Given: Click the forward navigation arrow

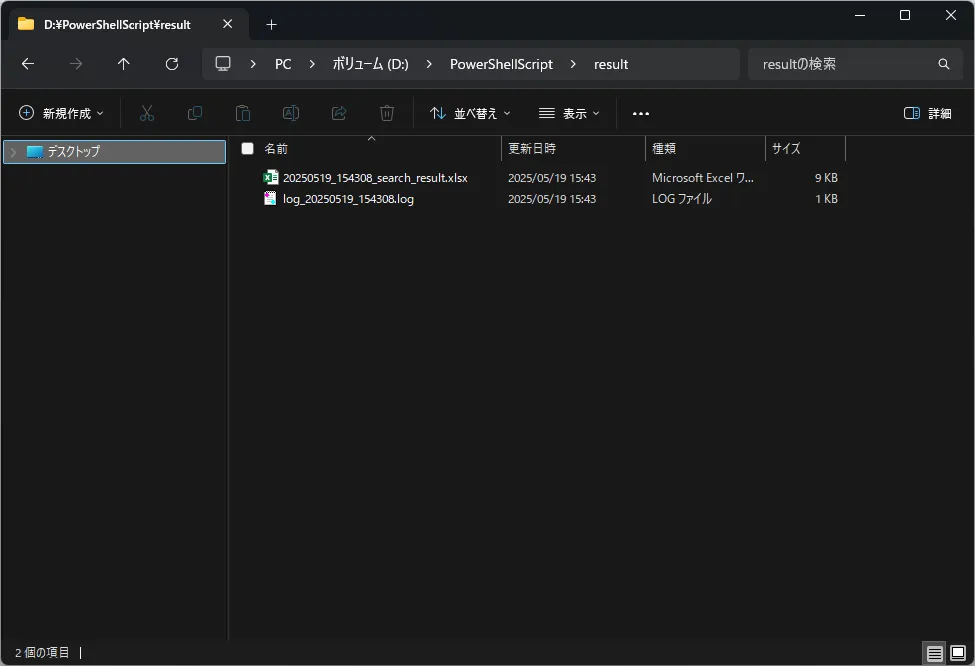Looking at the screenshot, I should click(76, 64).
